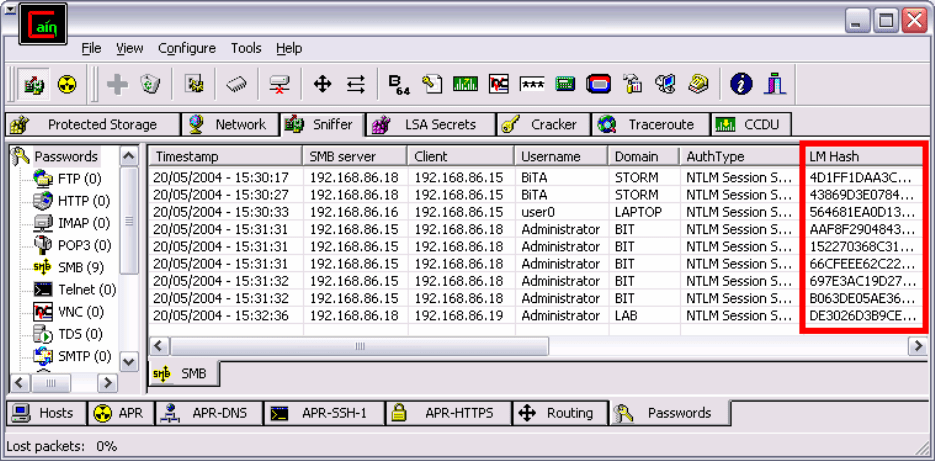This screenshot has height=461, width=935.
Task: Open the Configure menu
Action: pos(187,48)
